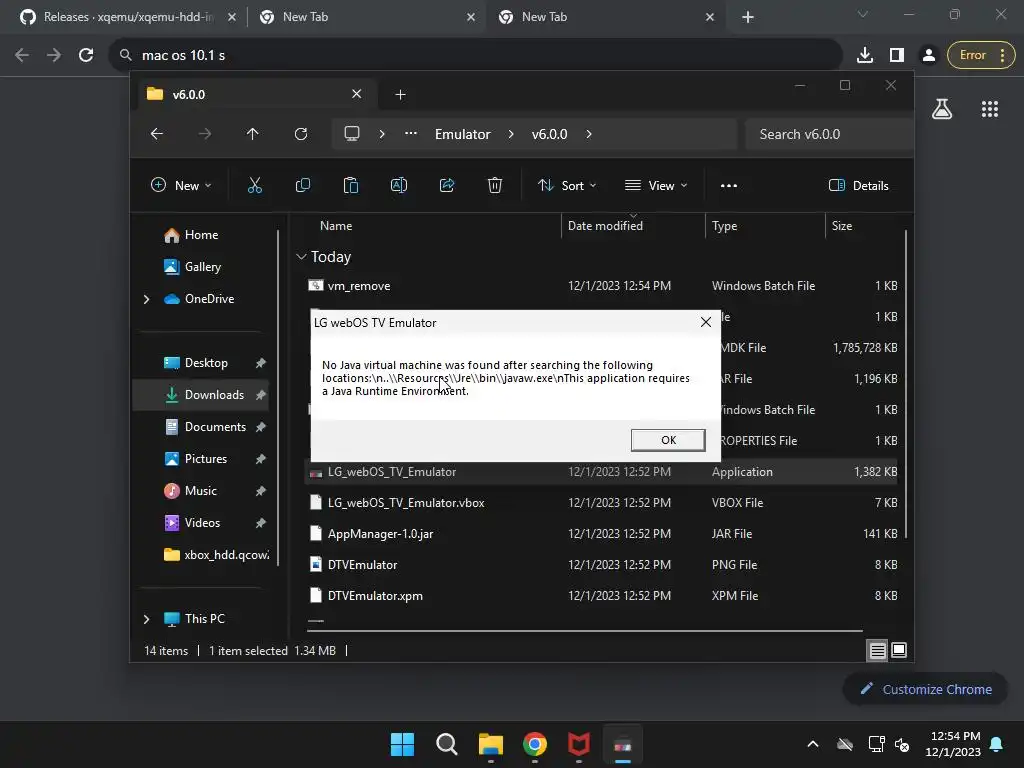Close the LG webOS TV Emulator error dialog
Screen dimensions: 1024x768
(705, 322)
